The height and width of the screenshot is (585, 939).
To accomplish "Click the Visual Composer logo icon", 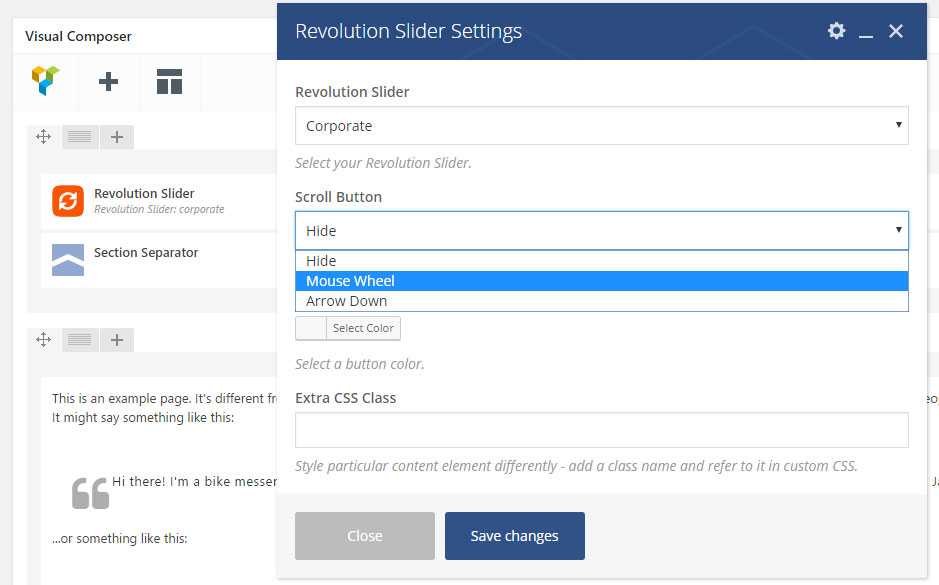I will (x=46, y=81).
